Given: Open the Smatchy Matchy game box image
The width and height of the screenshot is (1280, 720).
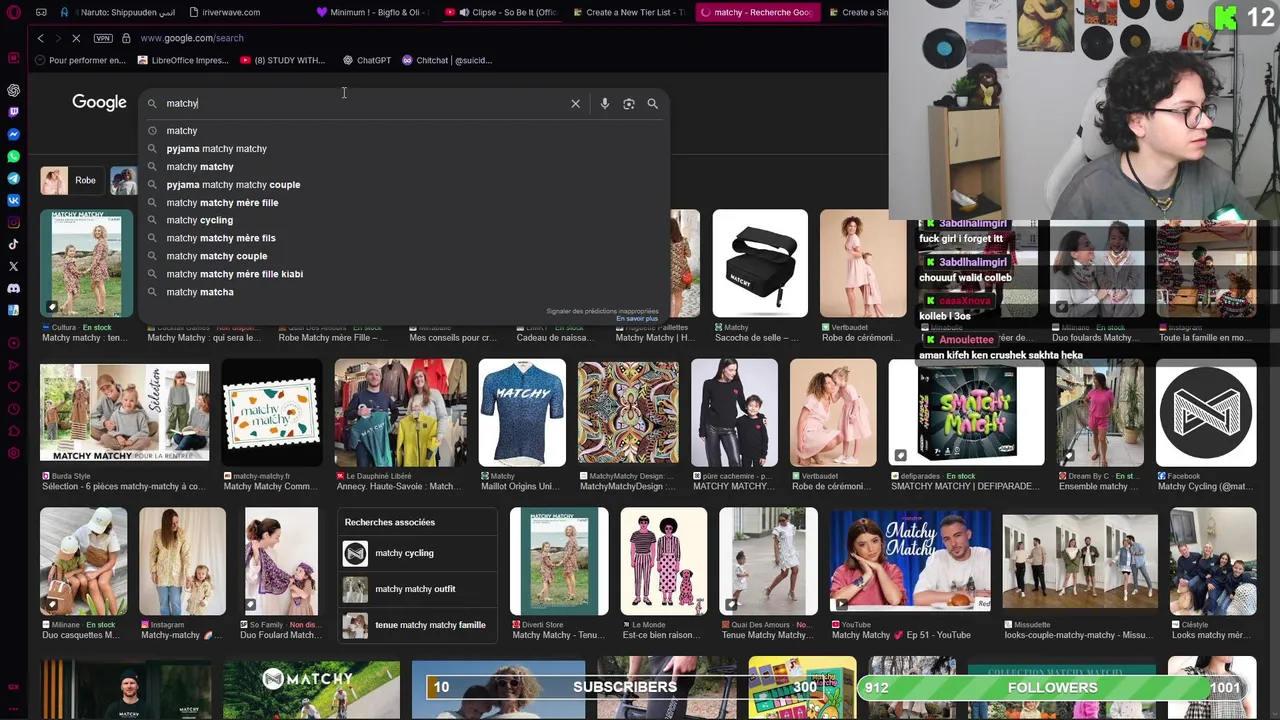Looking at the screenshot, I should (x=967, y=413).
